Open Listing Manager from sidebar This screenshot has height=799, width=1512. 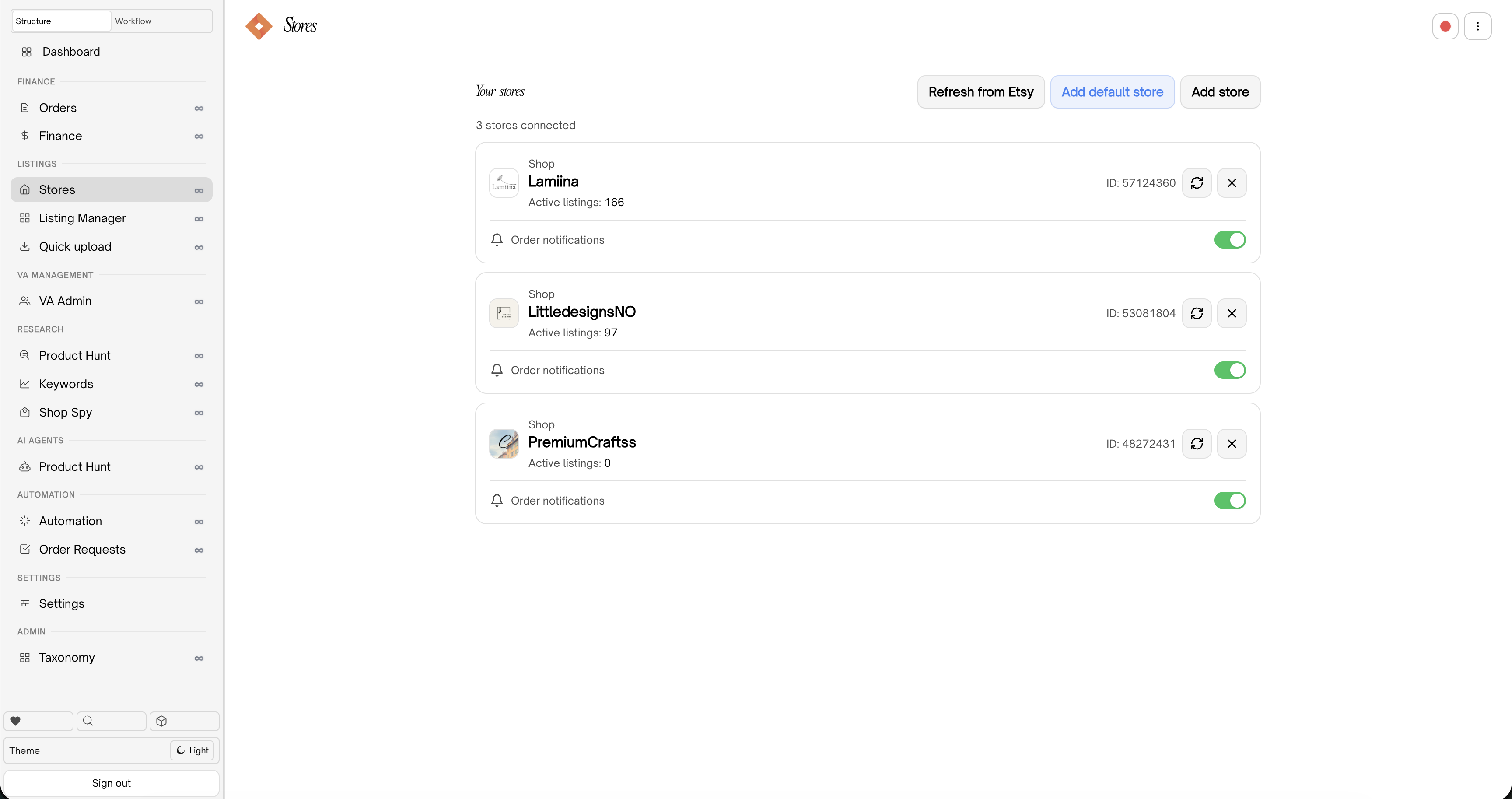82,218
